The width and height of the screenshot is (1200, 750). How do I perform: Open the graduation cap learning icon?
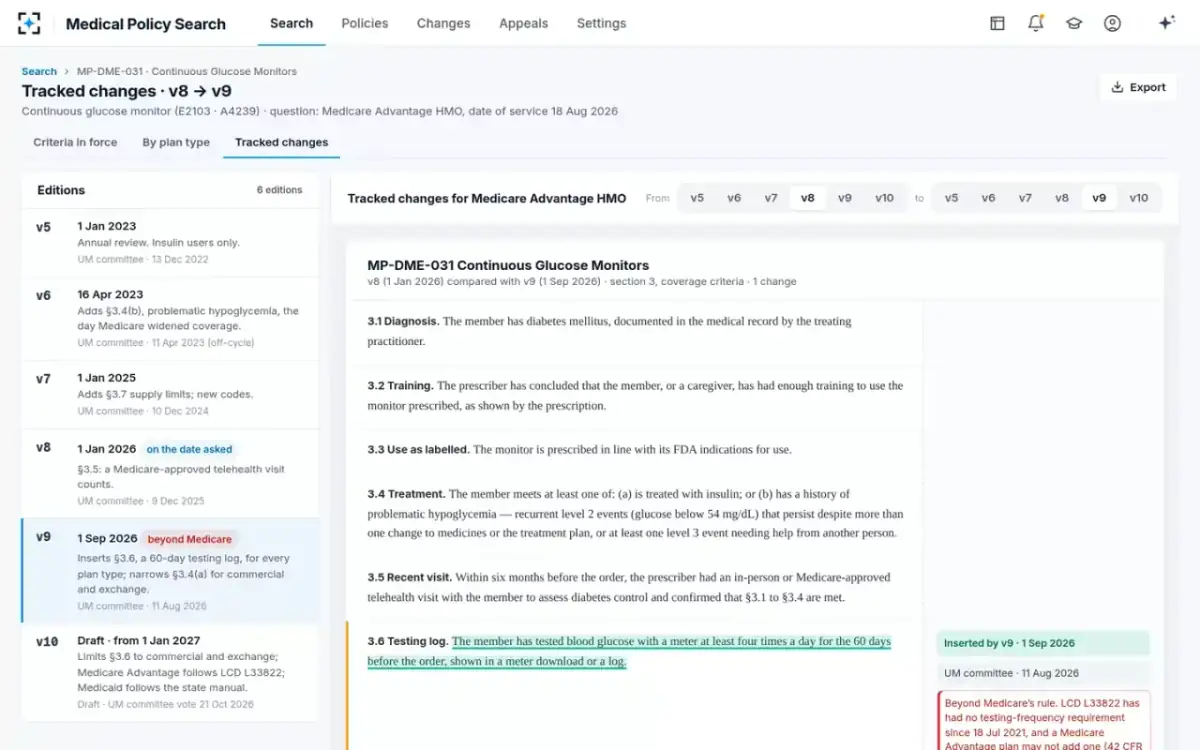(1074, 23)
